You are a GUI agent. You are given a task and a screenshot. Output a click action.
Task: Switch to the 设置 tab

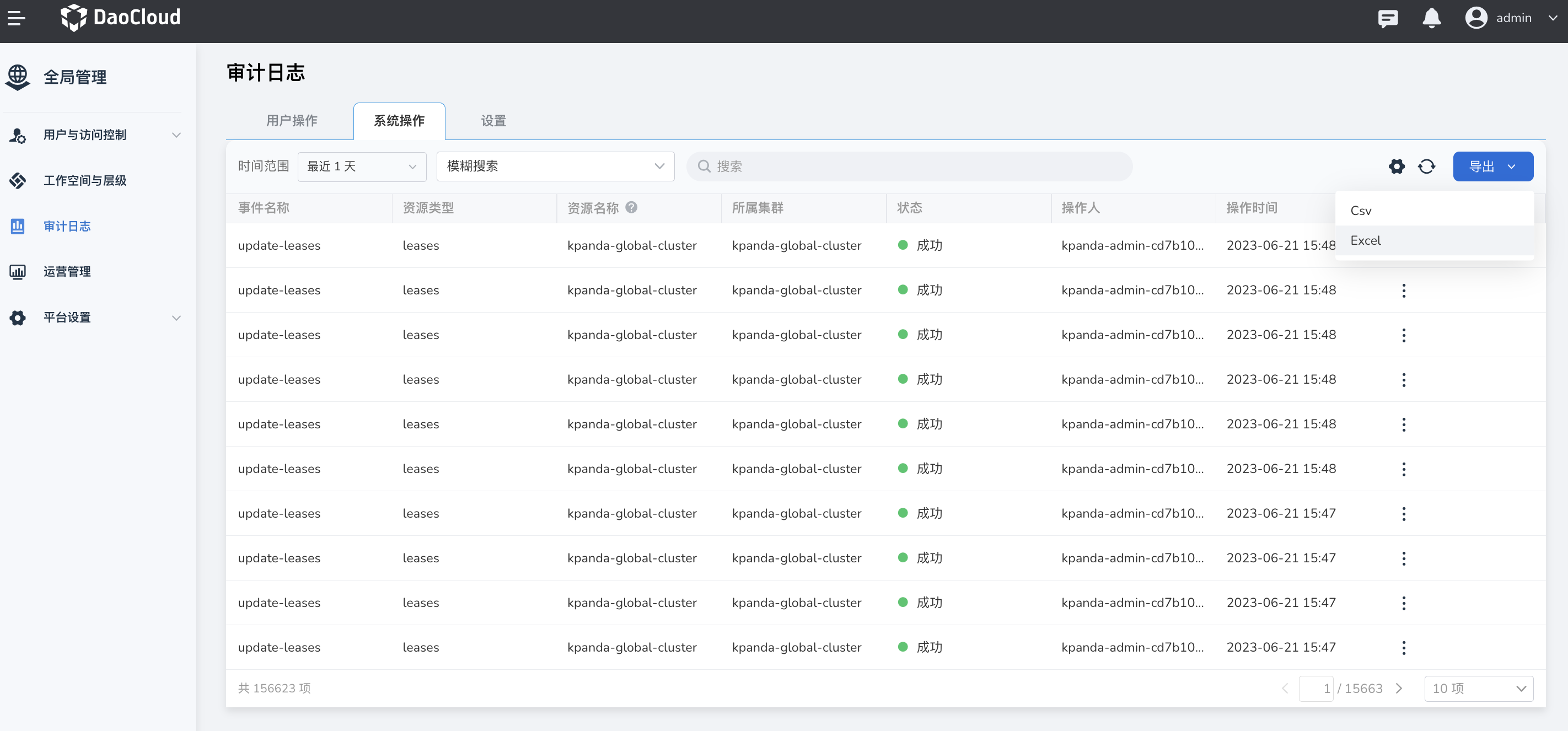493,121
